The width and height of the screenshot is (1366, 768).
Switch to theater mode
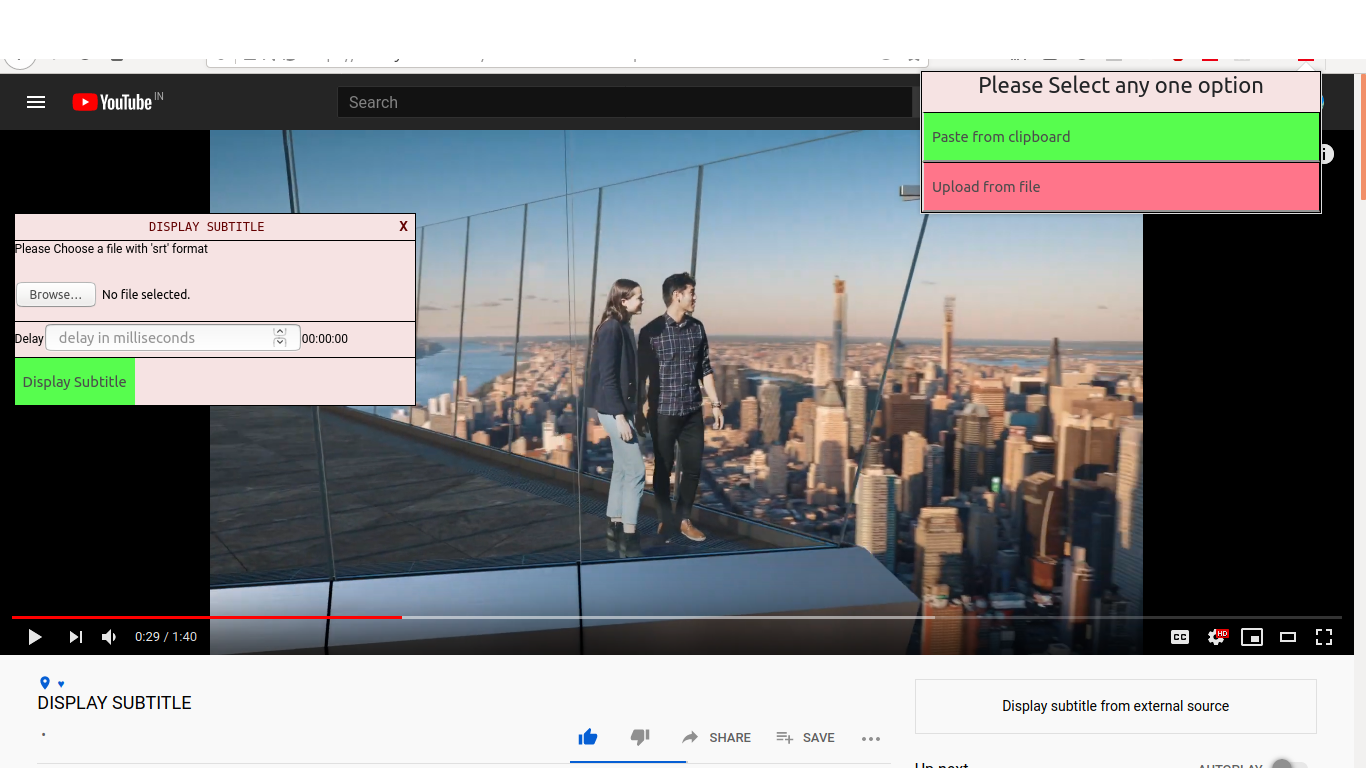[1288, 637]
